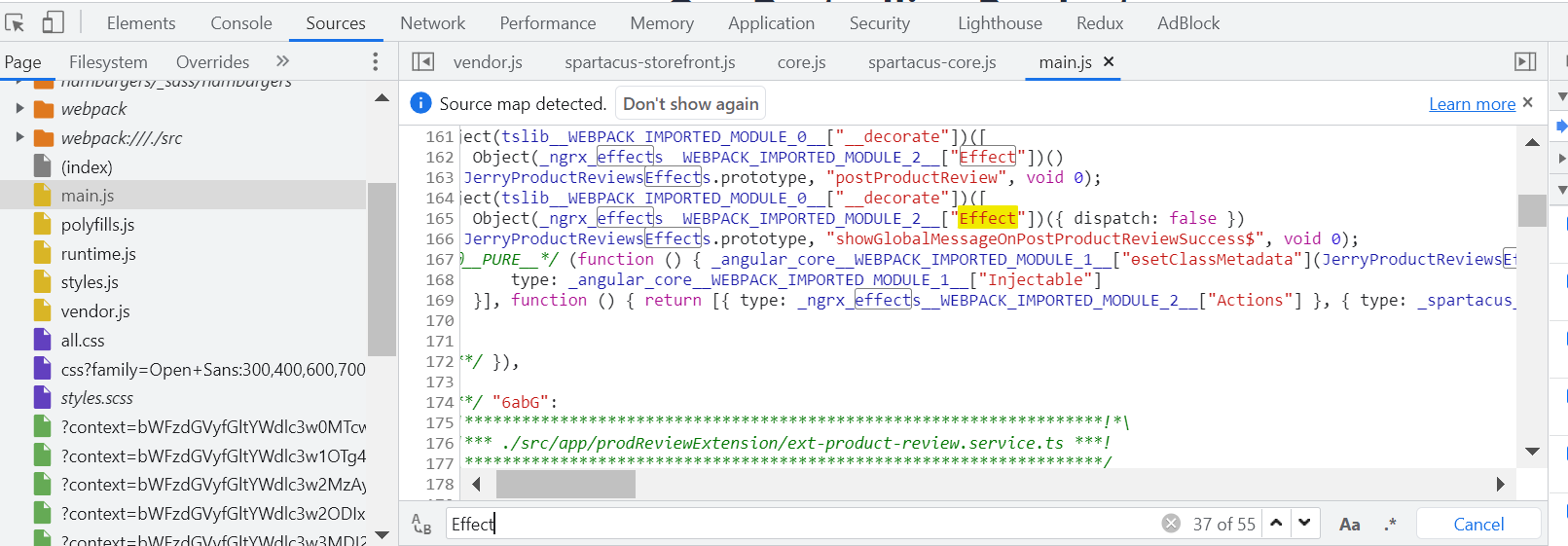Image resolution: width=1568 pixels, height=546 pixels.
Task: Open the Lighthouse tab
Action: point(1000,23)
